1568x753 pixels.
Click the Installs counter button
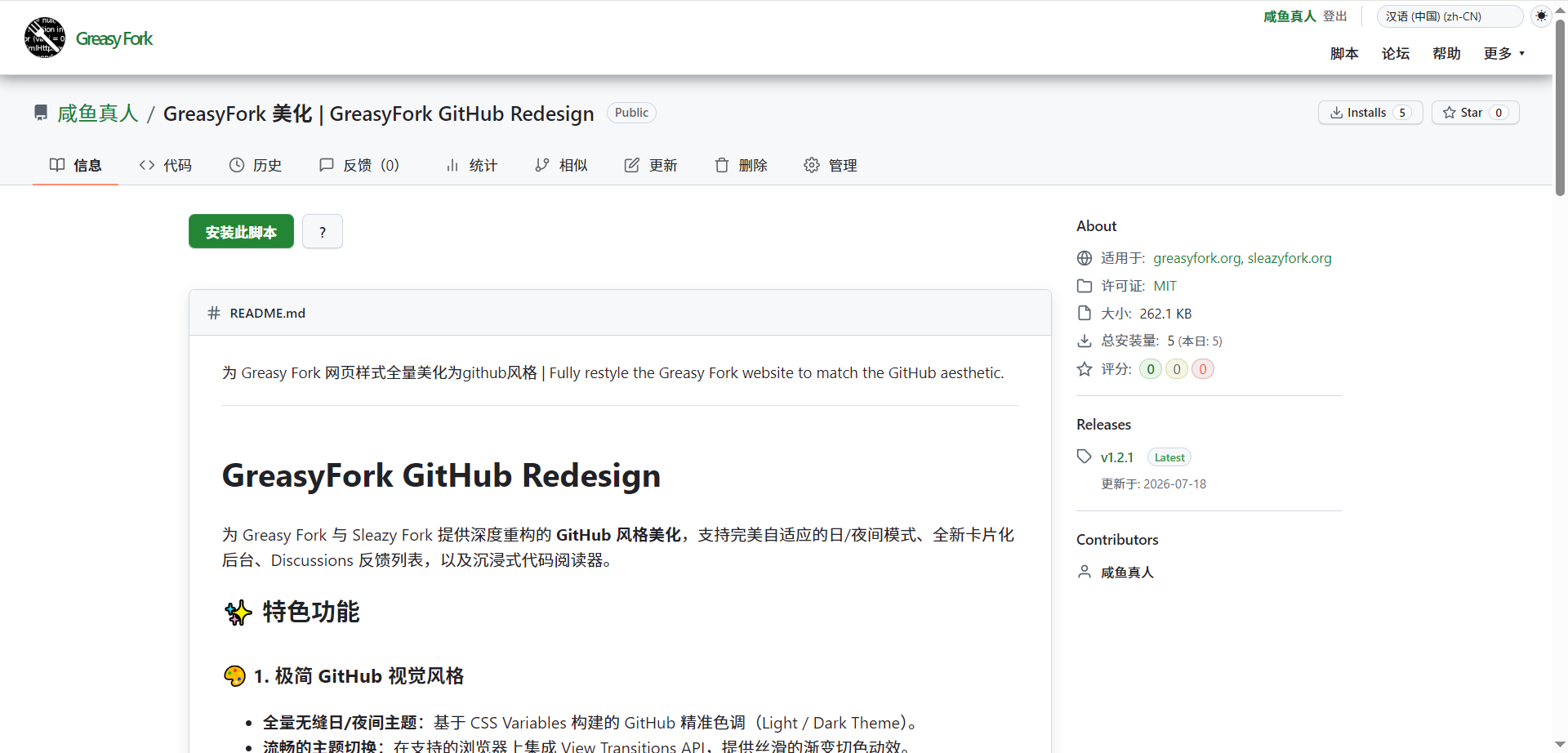click(x=1370, y=113)
